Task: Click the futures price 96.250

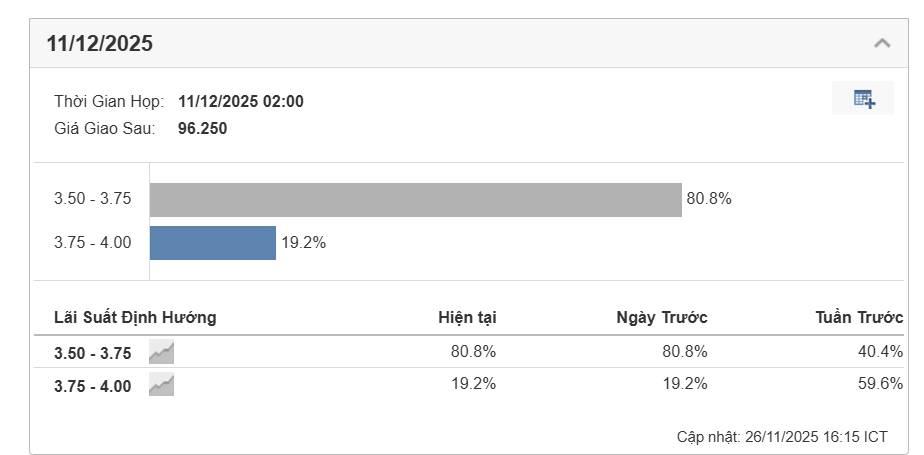Action: pyautogui.click(x=203, y=128)
